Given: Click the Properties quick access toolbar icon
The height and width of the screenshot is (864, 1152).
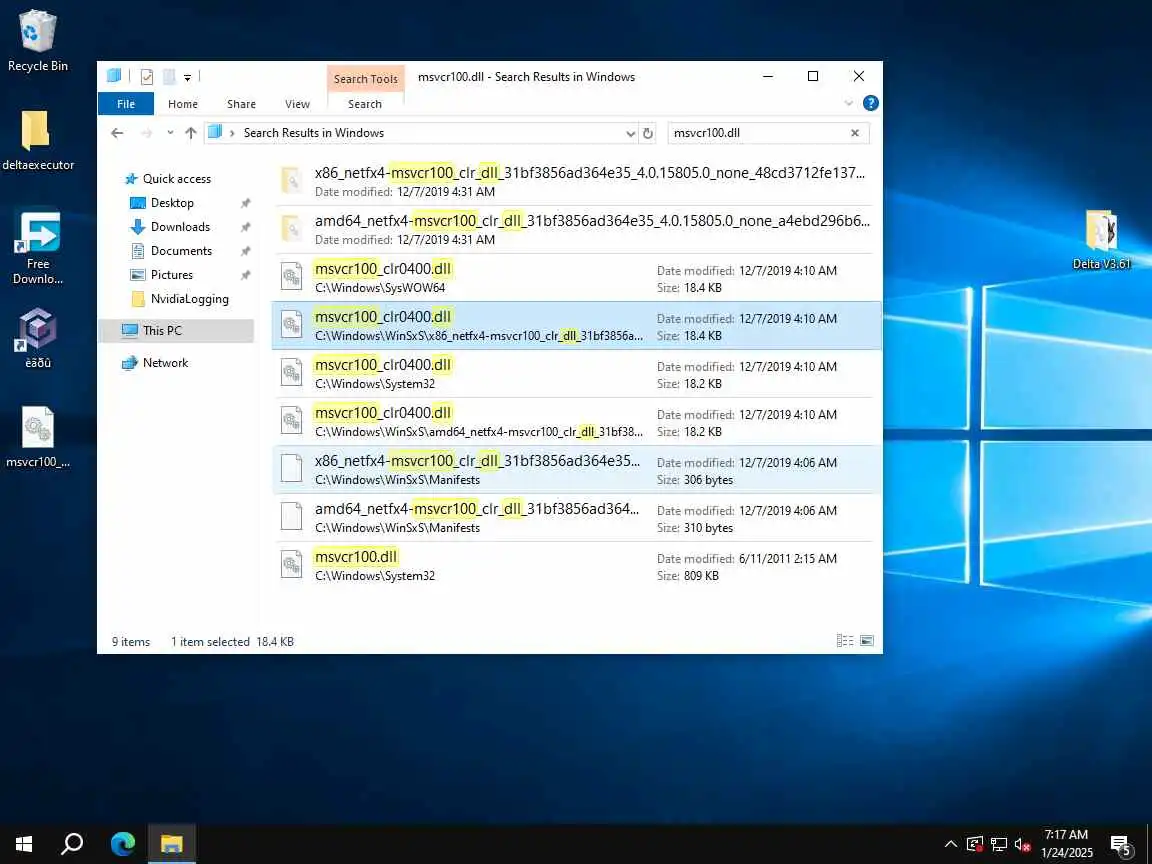Looking at the screenshot, I should click(x=147, y=76).
